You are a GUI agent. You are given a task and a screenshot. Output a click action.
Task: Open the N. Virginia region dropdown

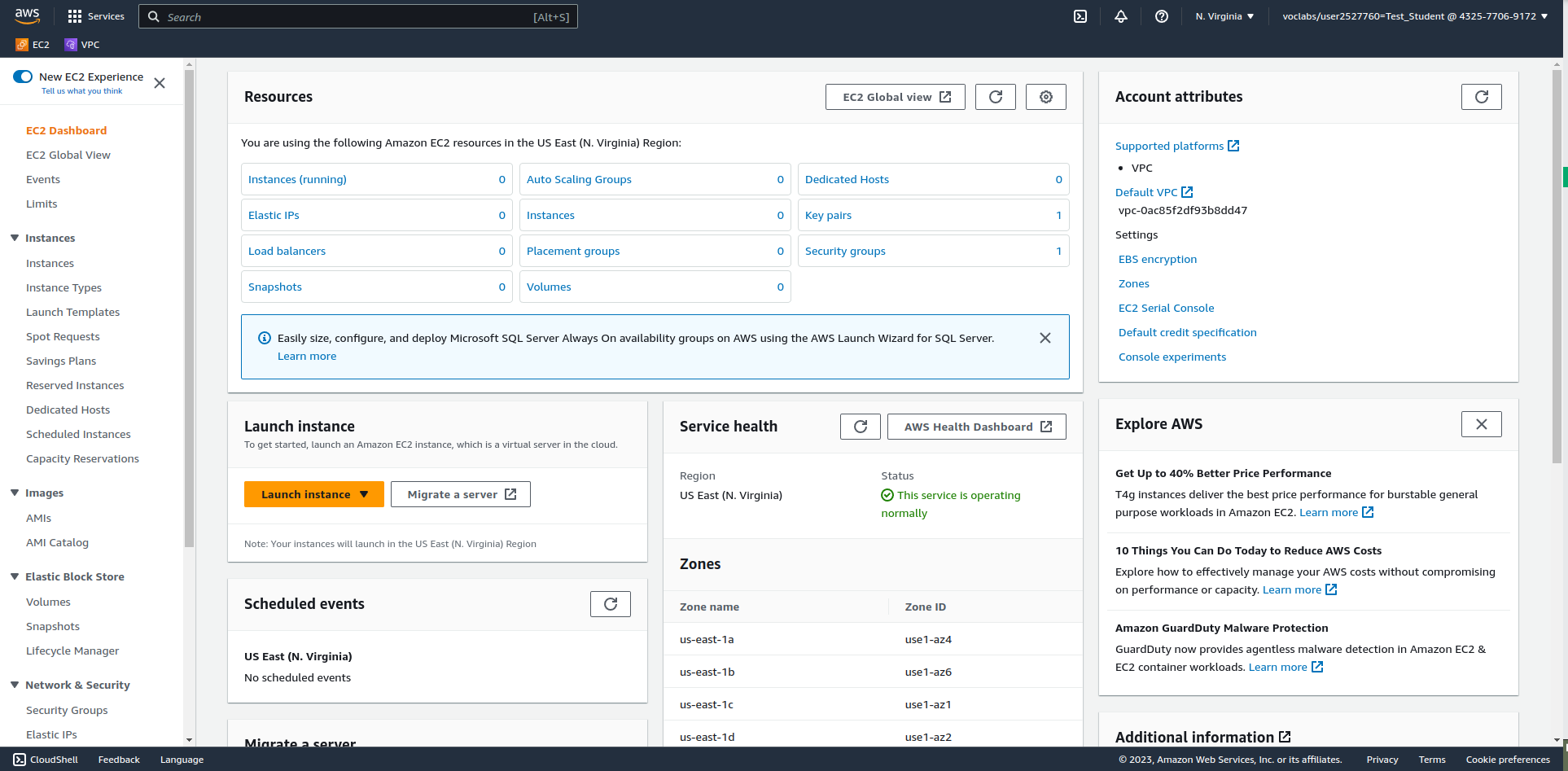pyautogui.click(x=1224, y=15)
